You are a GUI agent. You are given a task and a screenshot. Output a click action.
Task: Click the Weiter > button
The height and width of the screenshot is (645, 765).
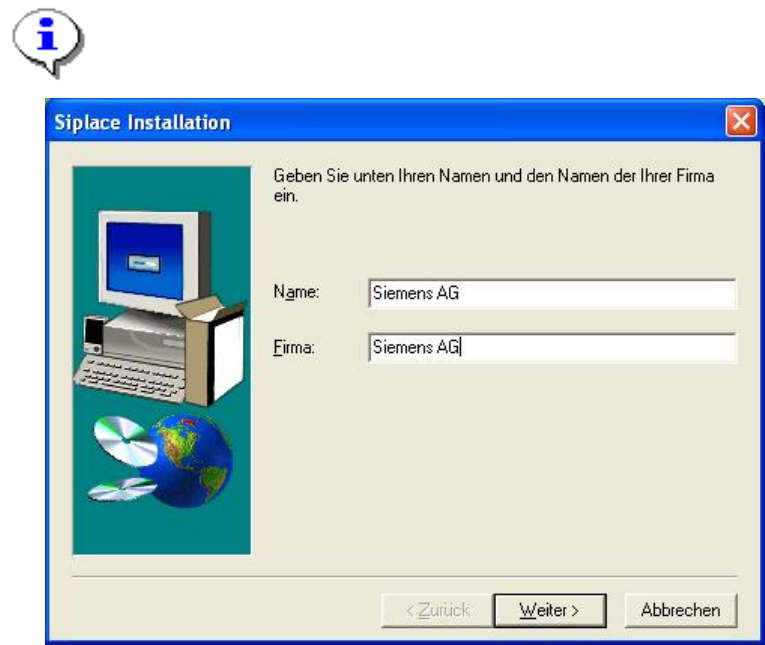[550, 610]
